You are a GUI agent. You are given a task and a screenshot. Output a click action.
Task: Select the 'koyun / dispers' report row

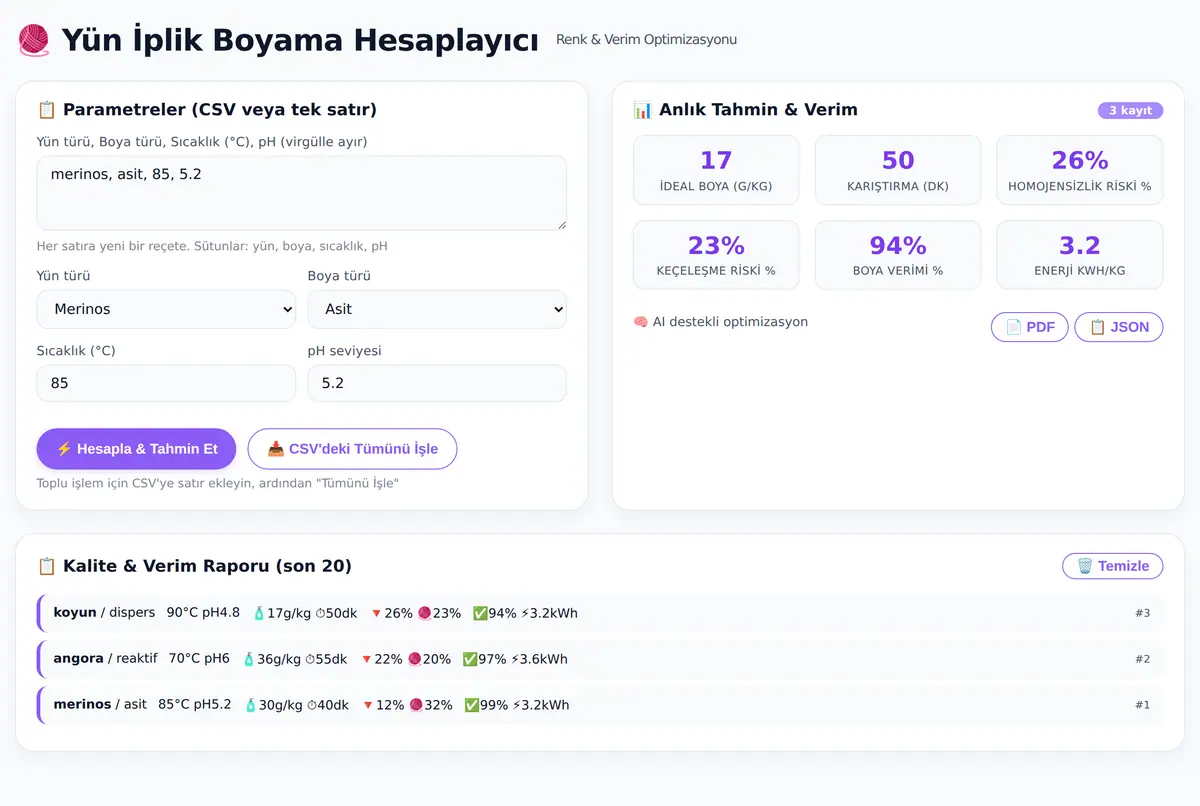click(600, 613)
